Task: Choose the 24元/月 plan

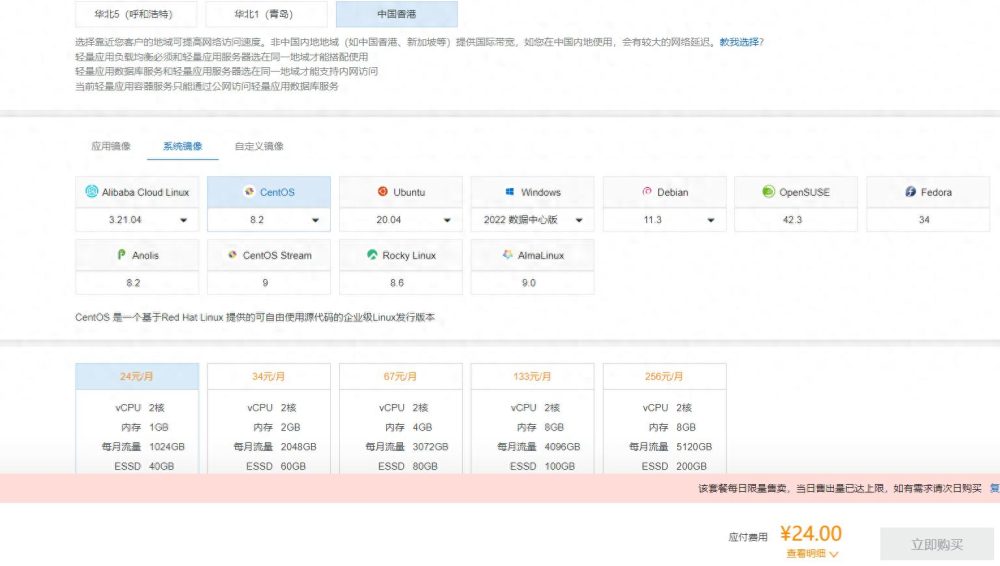Action: click(137, 376)
